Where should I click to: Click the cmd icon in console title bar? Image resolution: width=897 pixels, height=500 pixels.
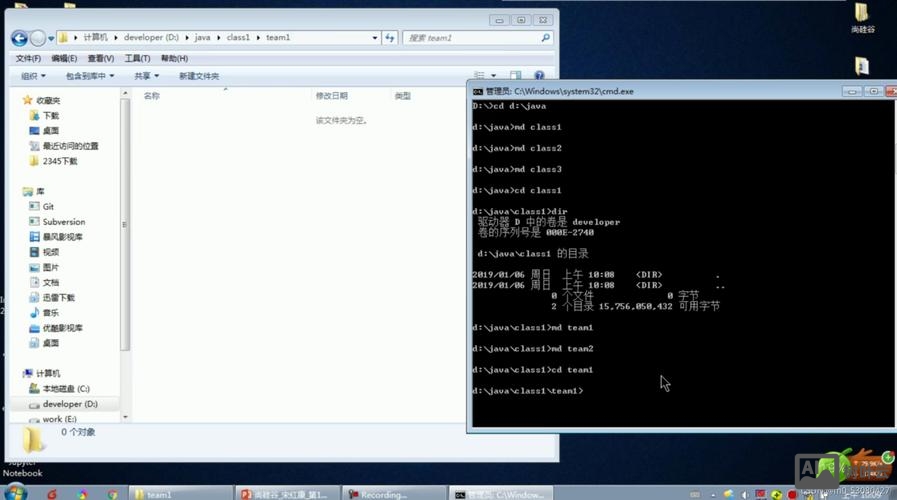tap(478, 91)
